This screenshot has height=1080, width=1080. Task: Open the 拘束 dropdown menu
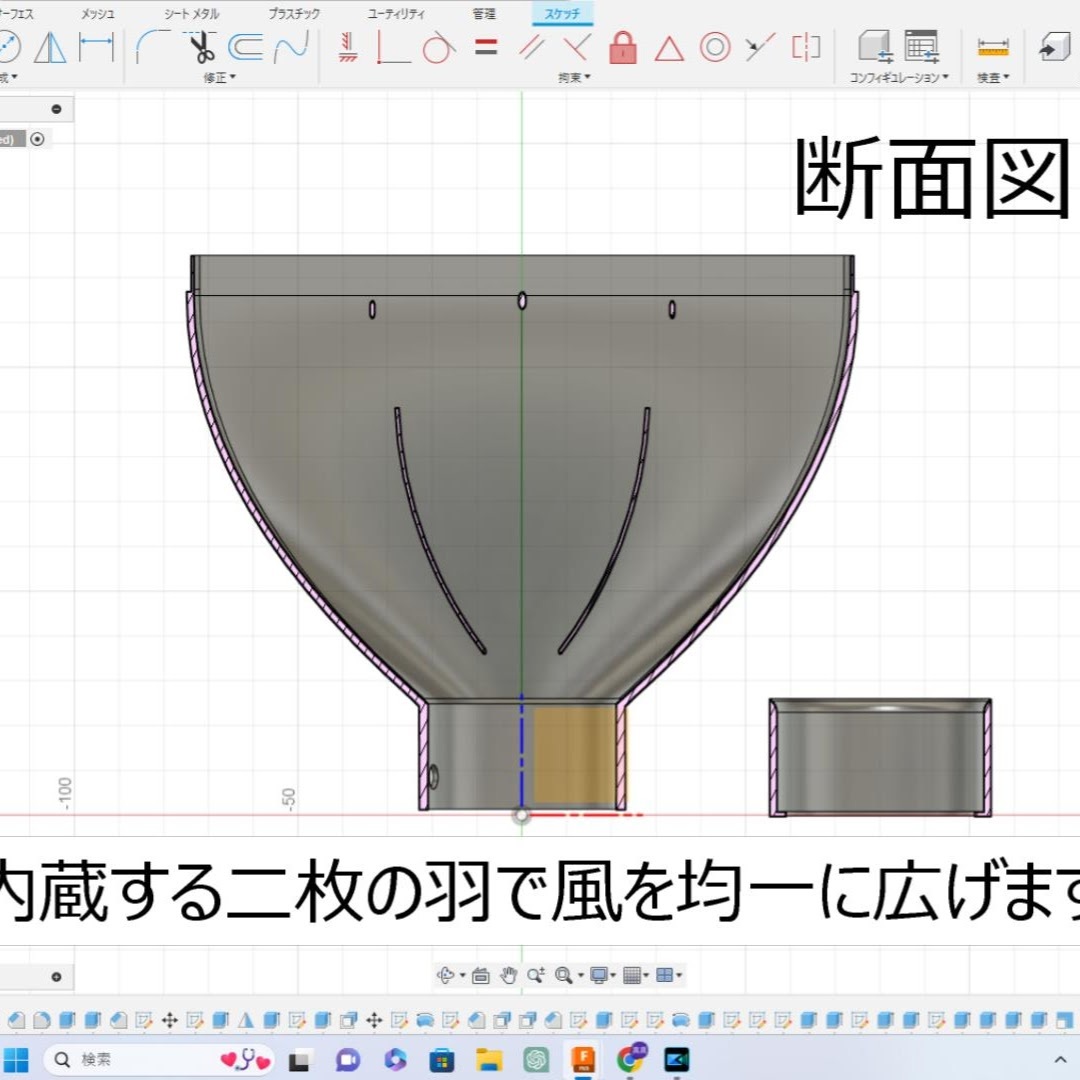click(x=574, y=78)
